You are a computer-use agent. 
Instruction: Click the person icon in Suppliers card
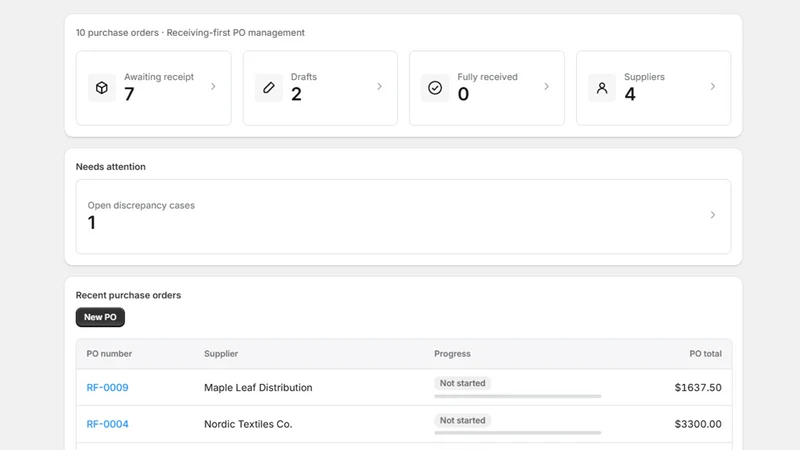click(602, 88)
